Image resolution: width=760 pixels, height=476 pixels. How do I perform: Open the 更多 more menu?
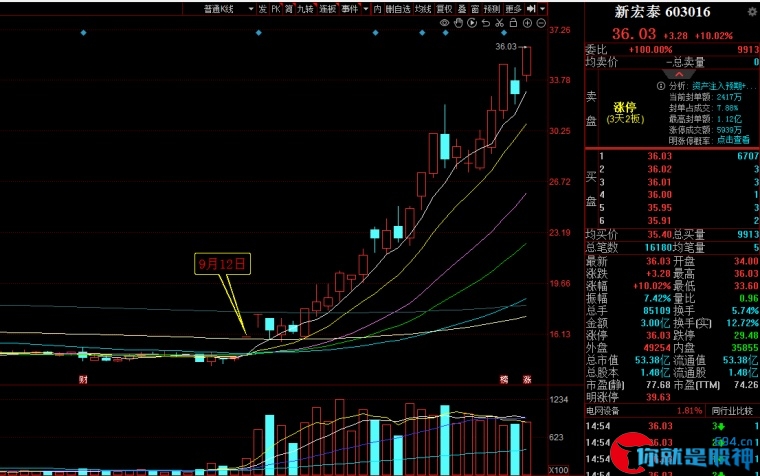coord(513,9)
